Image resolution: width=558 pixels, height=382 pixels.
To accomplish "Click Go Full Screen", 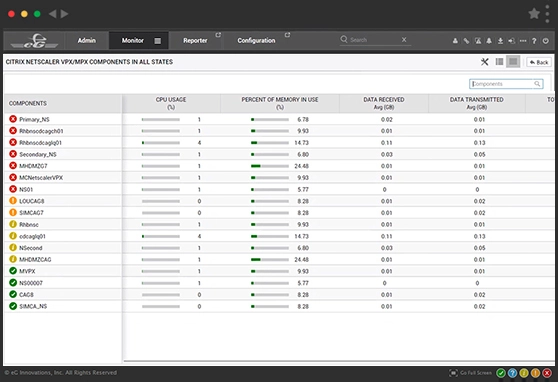I will tap(470, 373).
